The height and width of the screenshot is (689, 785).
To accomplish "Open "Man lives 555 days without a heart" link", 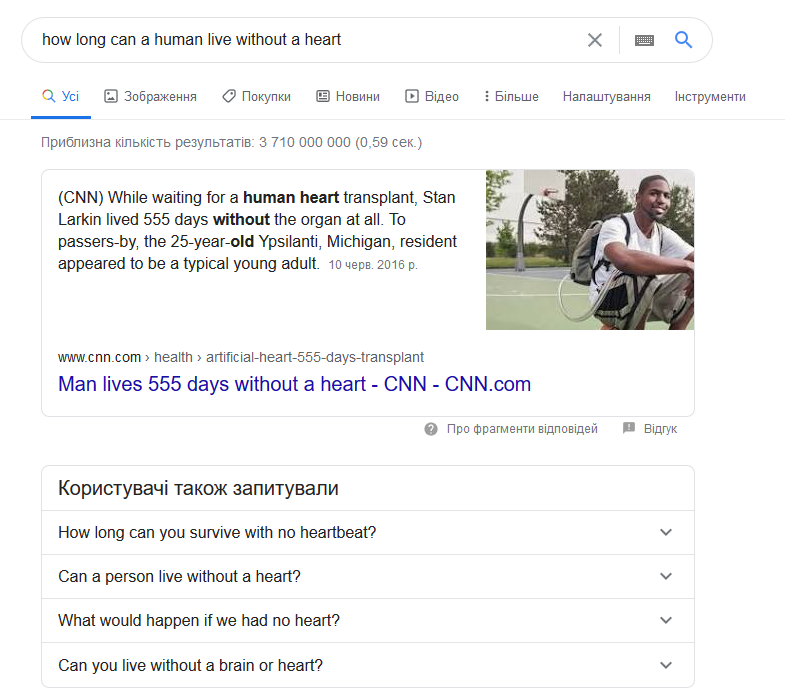I will point(294,384).
